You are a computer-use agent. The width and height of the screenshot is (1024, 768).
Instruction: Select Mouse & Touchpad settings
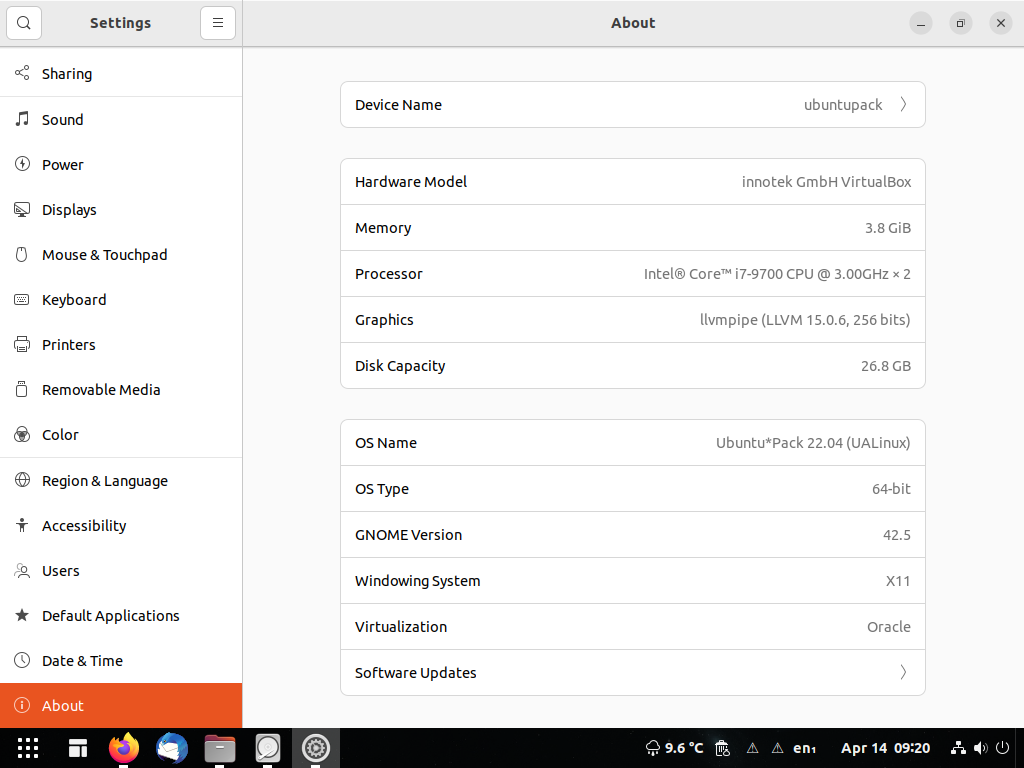[121, 255]
